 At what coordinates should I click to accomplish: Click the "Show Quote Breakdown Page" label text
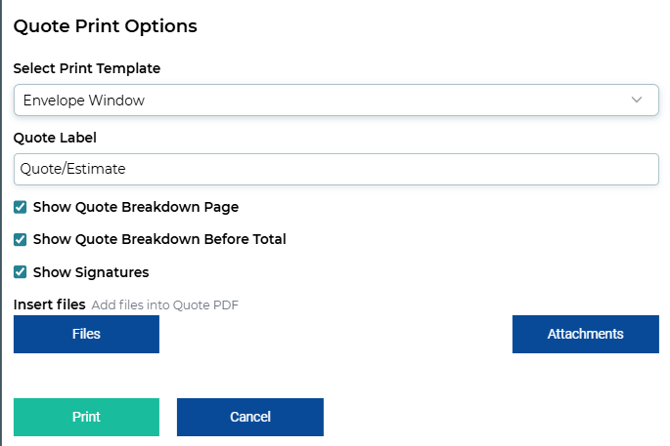(136, 207)
